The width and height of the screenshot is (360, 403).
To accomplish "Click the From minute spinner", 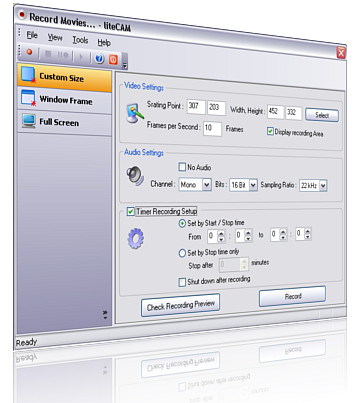I will pos(244,236).
